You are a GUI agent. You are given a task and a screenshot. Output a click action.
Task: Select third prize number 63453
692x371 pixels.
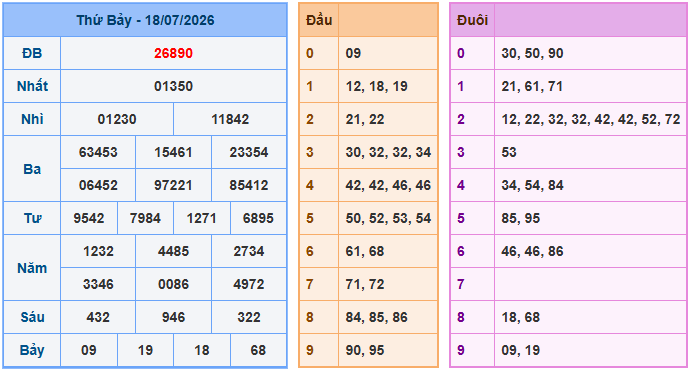pyautogui.click(x=98, y=152)
